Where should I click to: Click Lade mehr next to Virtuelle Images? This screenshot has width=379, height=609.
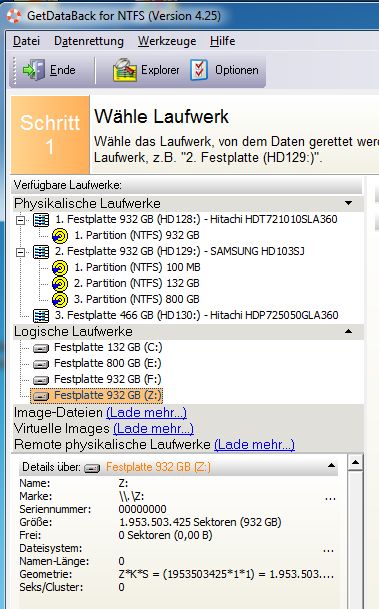coord(153,428)
